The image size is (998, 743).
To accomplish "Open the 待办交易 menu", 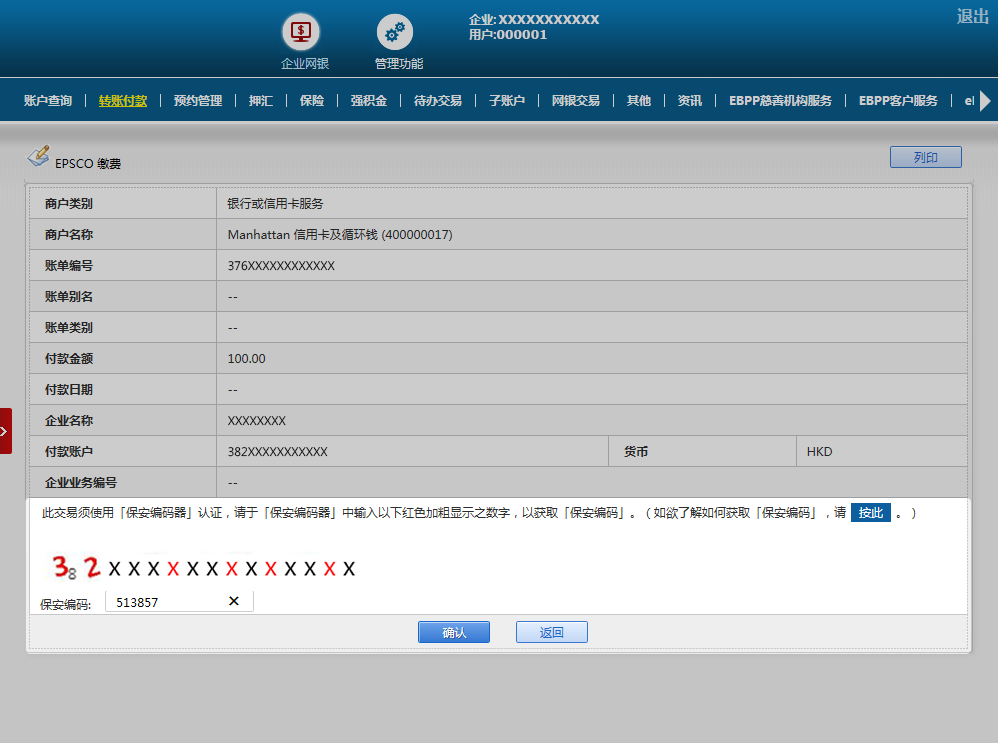I will tap(438, 101).
